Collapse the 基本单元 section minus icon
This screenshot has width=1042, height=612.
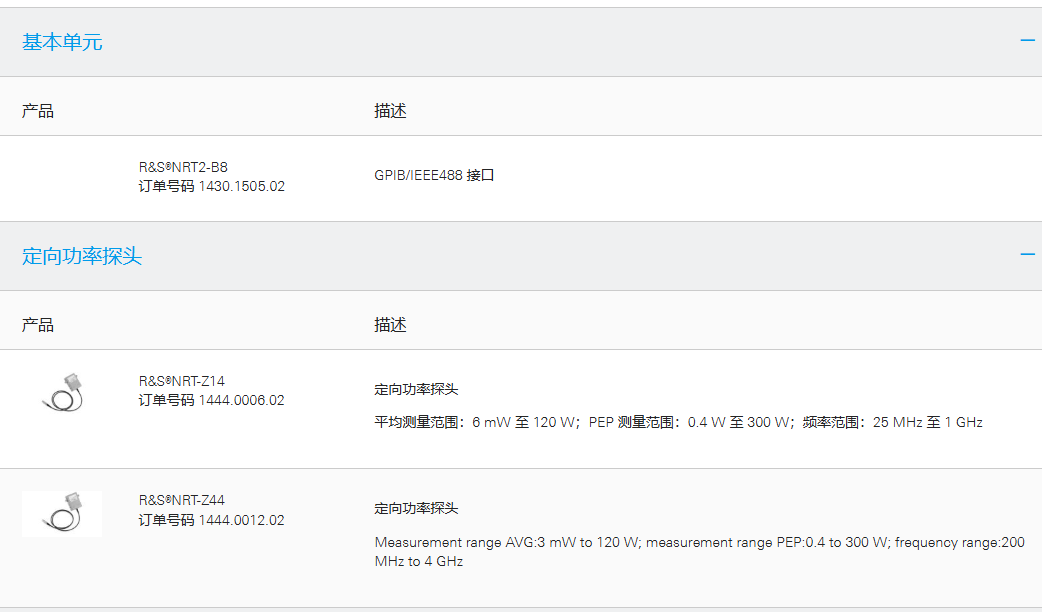pyautogui.click(x=1027, y=41)
